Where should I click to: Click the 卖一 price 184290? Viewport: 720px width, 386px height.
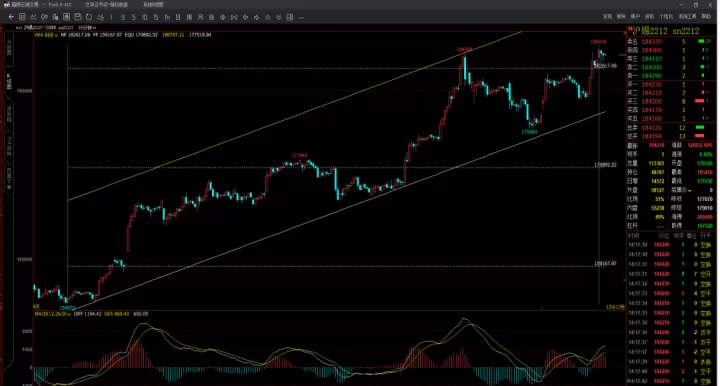tap(652, 76)
